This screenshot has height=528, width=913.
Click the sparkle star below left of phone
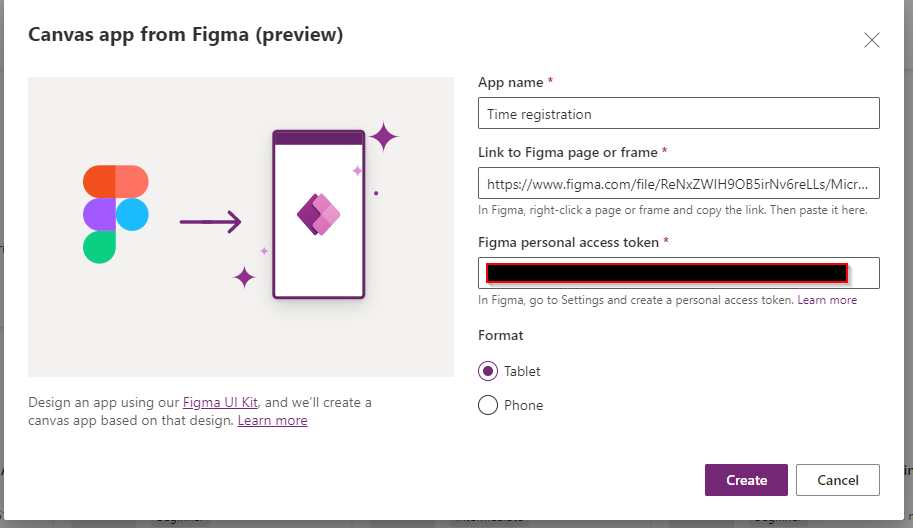click(245, 277)
